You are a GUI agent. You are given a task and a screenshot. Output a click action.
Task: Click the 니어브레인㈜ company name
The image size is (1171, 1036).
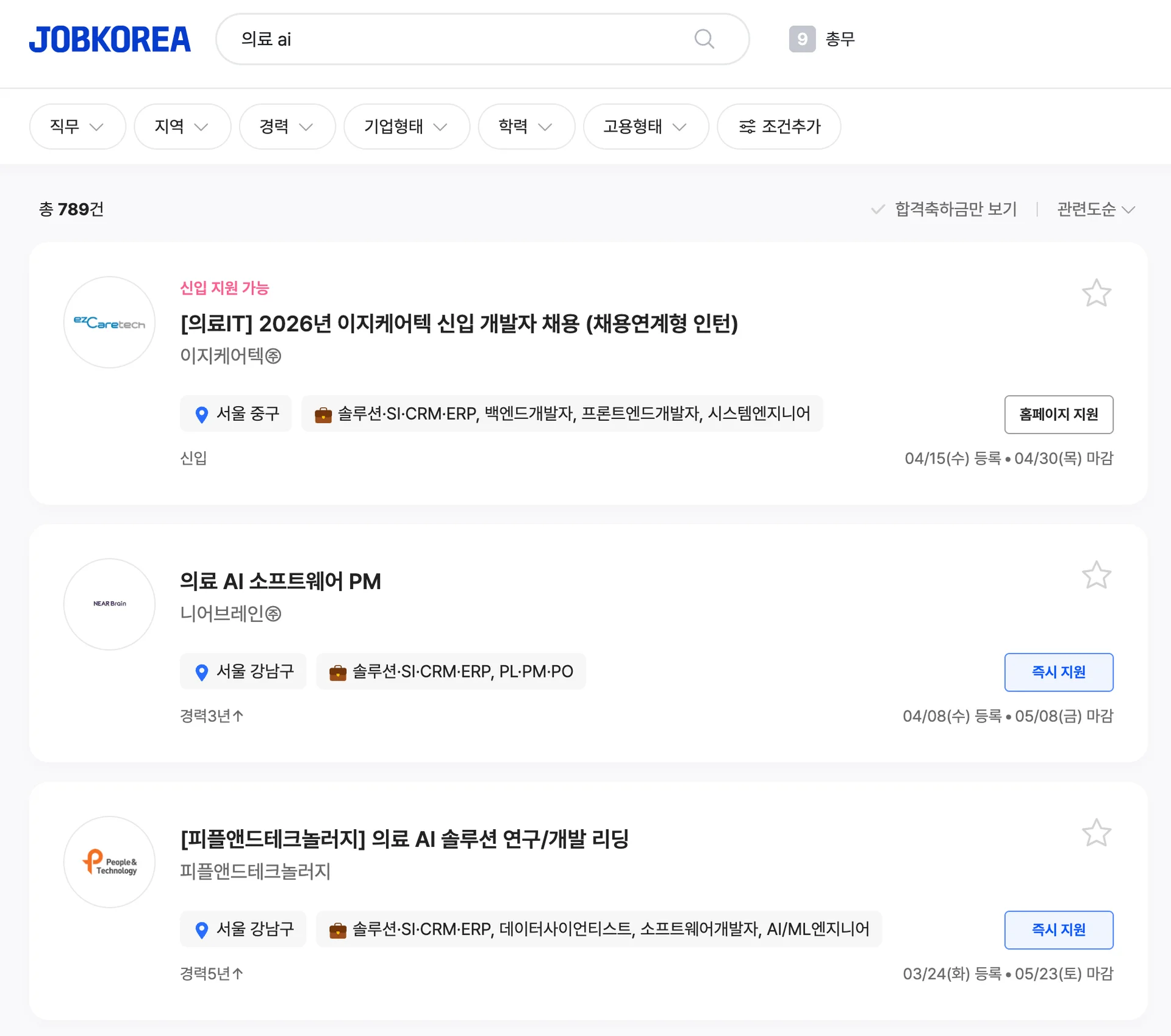(231, 613)
